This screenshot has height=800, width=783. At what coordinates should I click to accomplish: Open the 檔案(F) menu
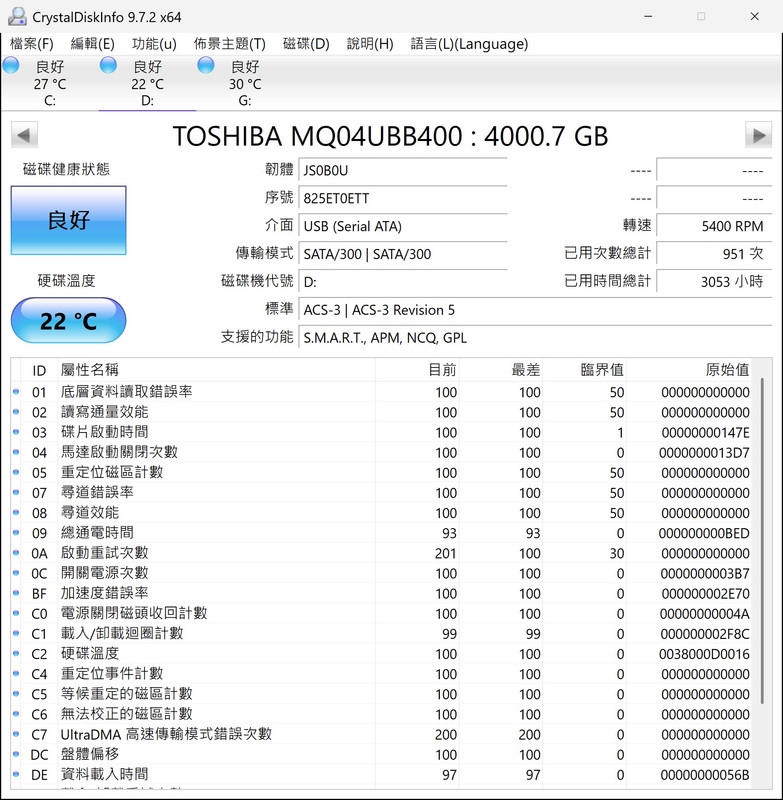click(x=32, y=44)
